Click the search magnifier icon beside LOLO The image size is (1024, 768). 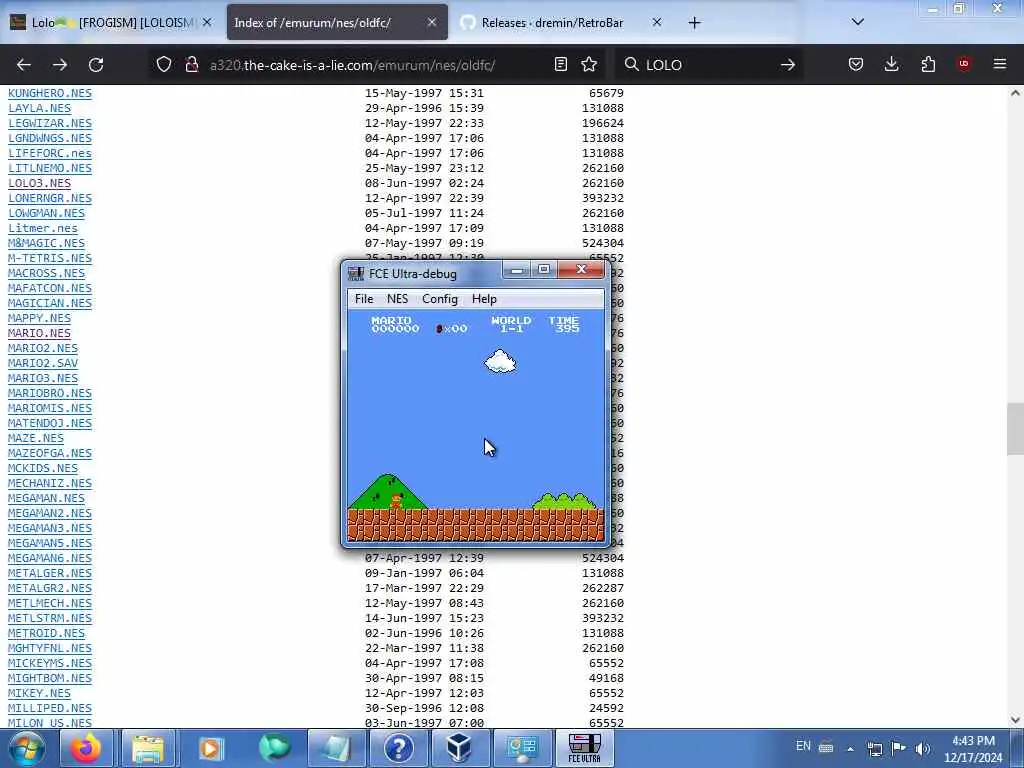click(632, 64)
